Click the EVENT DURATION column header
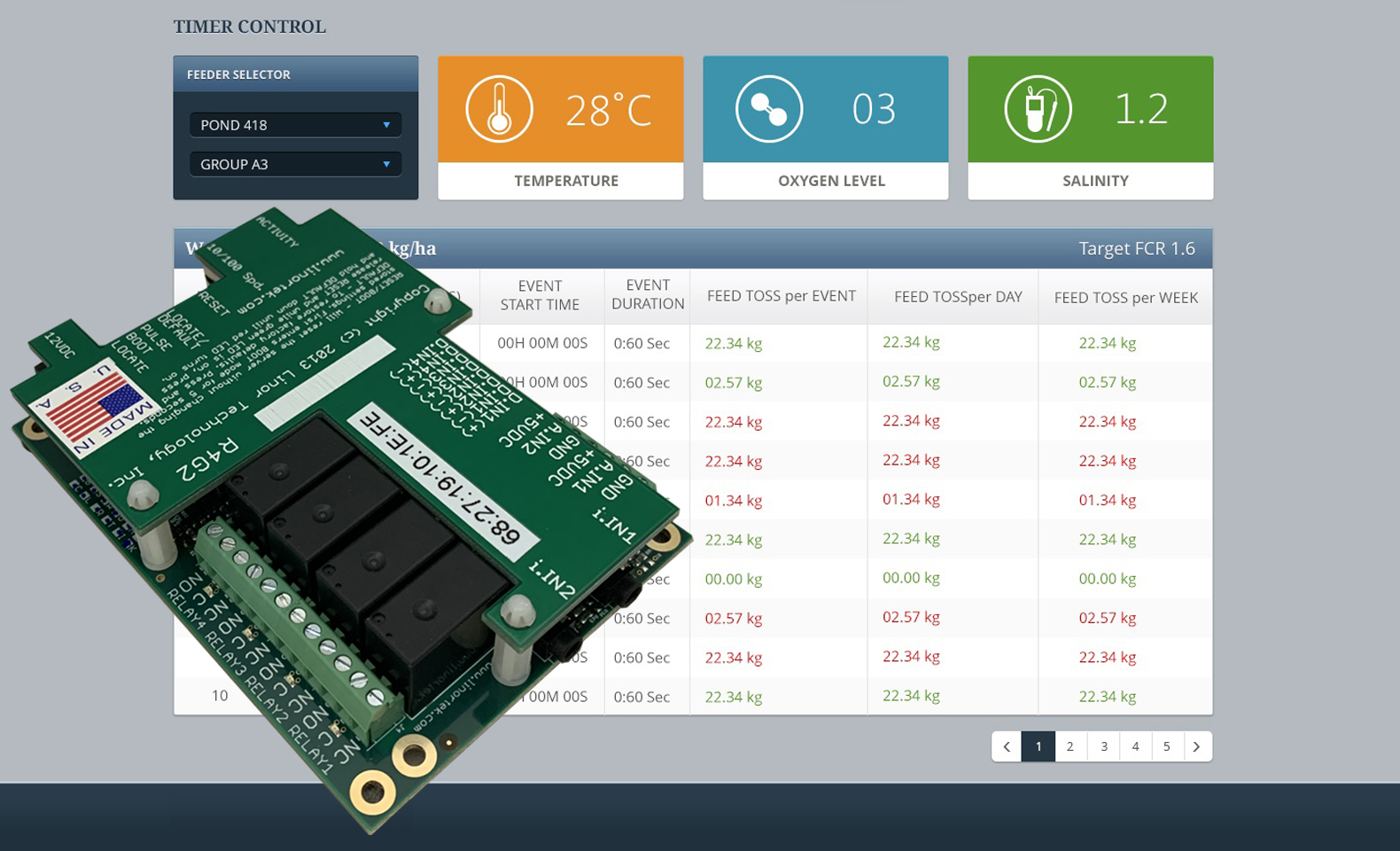The height and width of the screenshot is (851, 1400). pyautogui.click(x=648, y=294)
